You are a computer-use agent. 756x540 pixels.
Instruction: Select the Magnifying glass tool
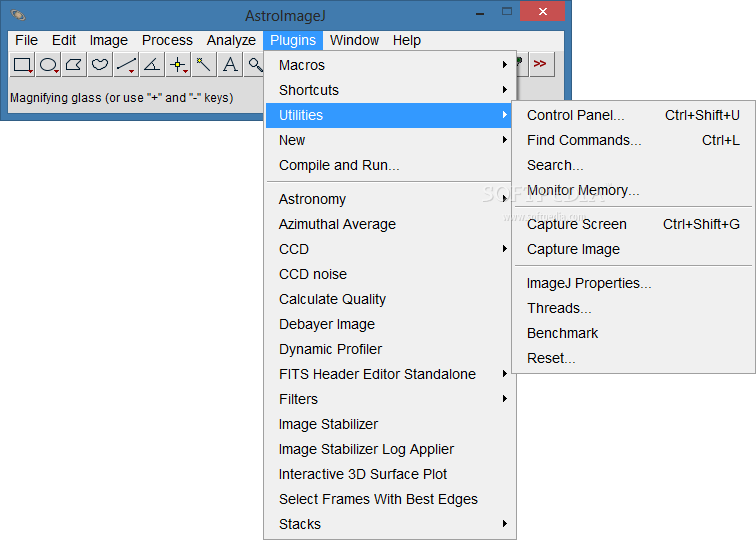[x=255, y=64]
